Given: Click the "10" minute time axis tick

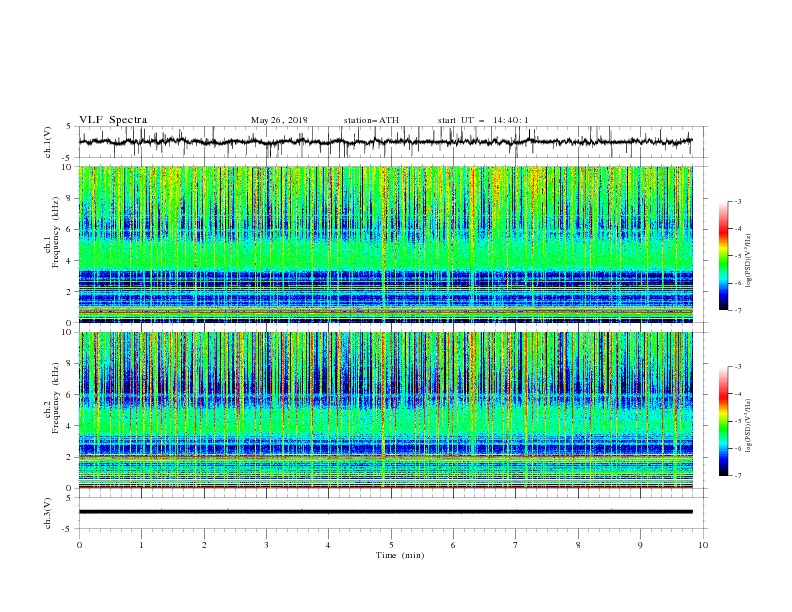Looking at the screenshot, I should 703,545.
